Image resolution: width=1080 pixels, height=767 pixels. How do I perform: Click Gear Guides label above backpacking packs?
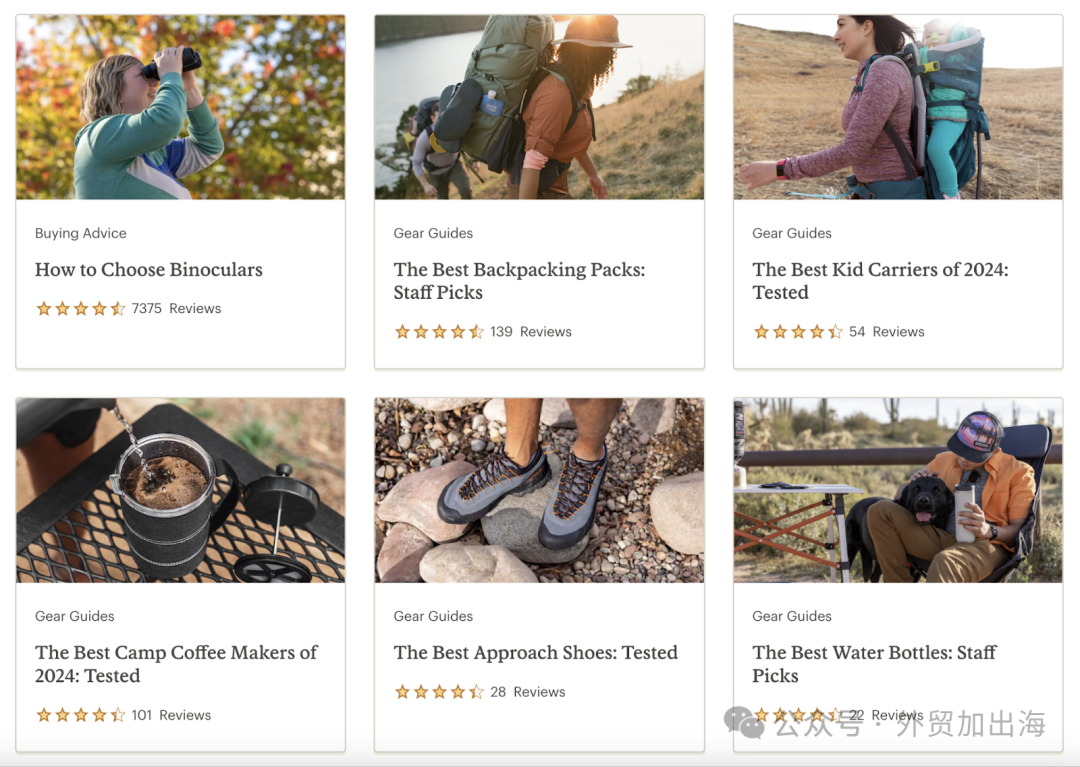coord(433,233)
